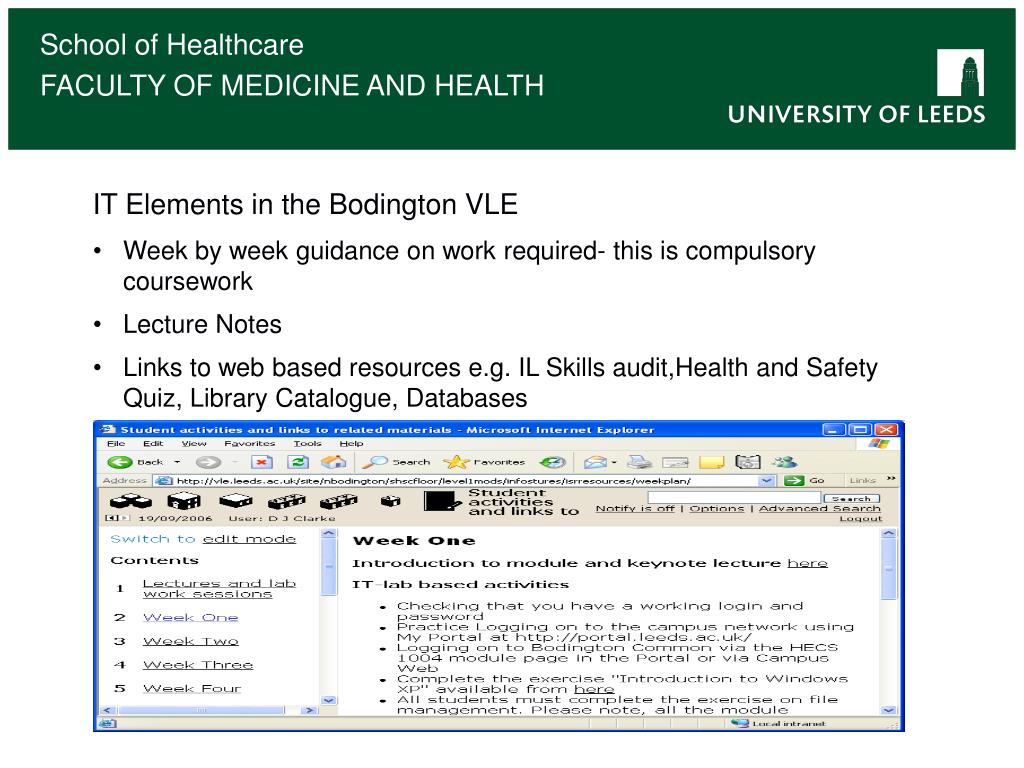Click the Options link
The height and width of the screenshot is (768, 1024).
coord(716,508)
